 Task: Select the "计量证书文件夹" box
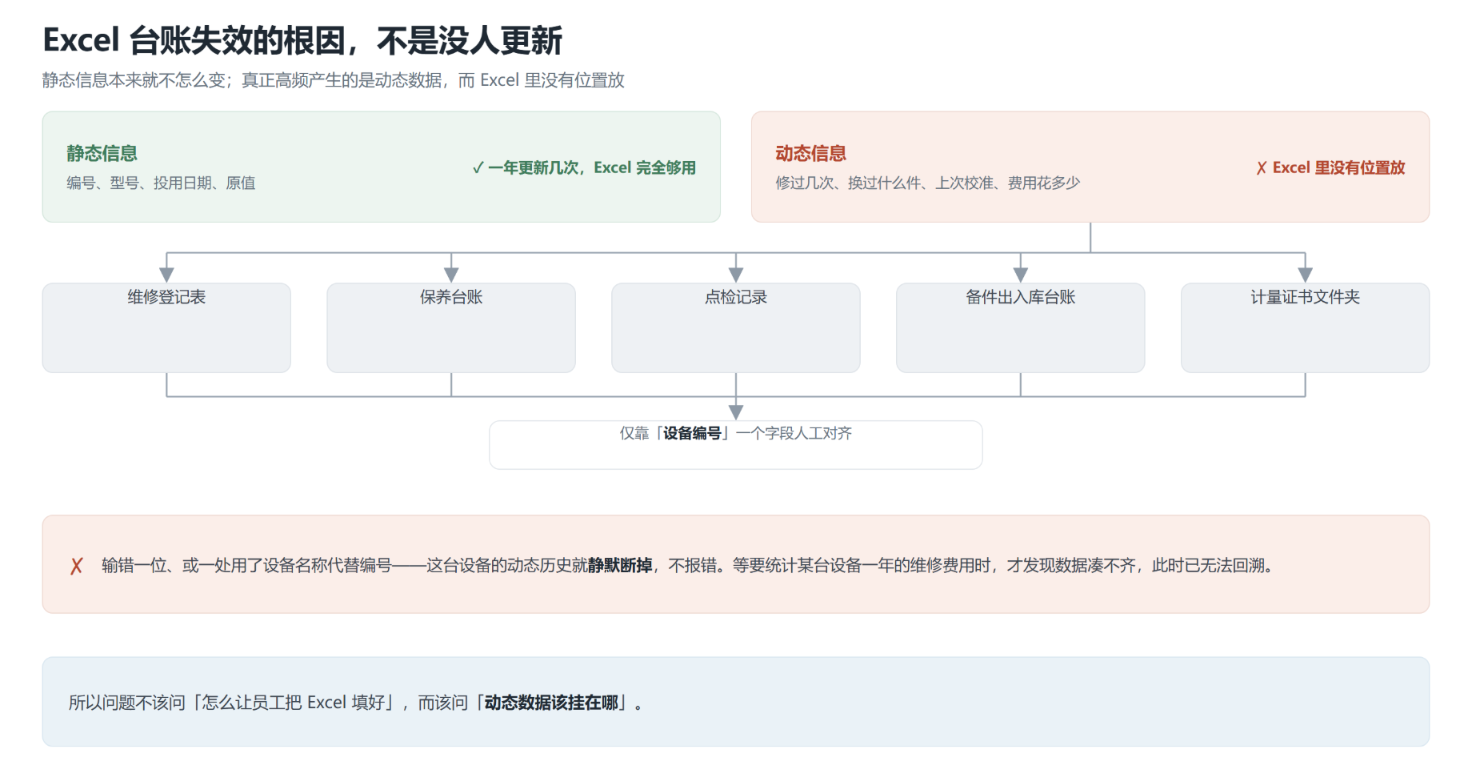[x=1305, y=328]
